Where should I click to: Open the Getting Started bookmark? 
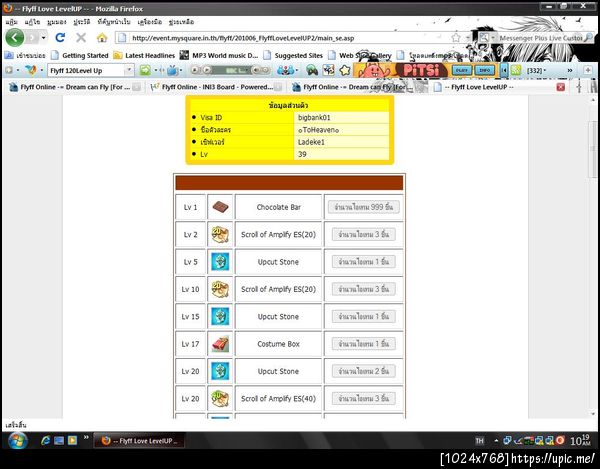pos(80,55)
